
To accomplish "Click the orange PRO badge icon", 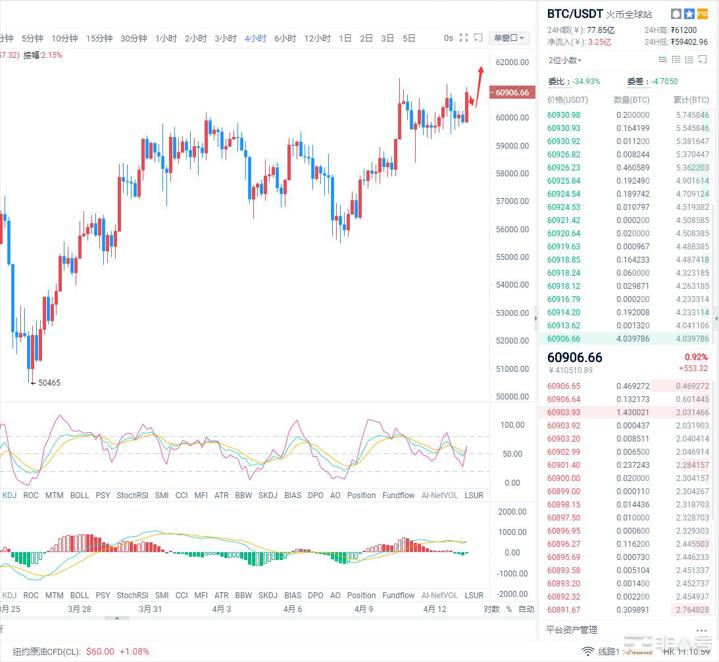I will [x=702, y=14].
